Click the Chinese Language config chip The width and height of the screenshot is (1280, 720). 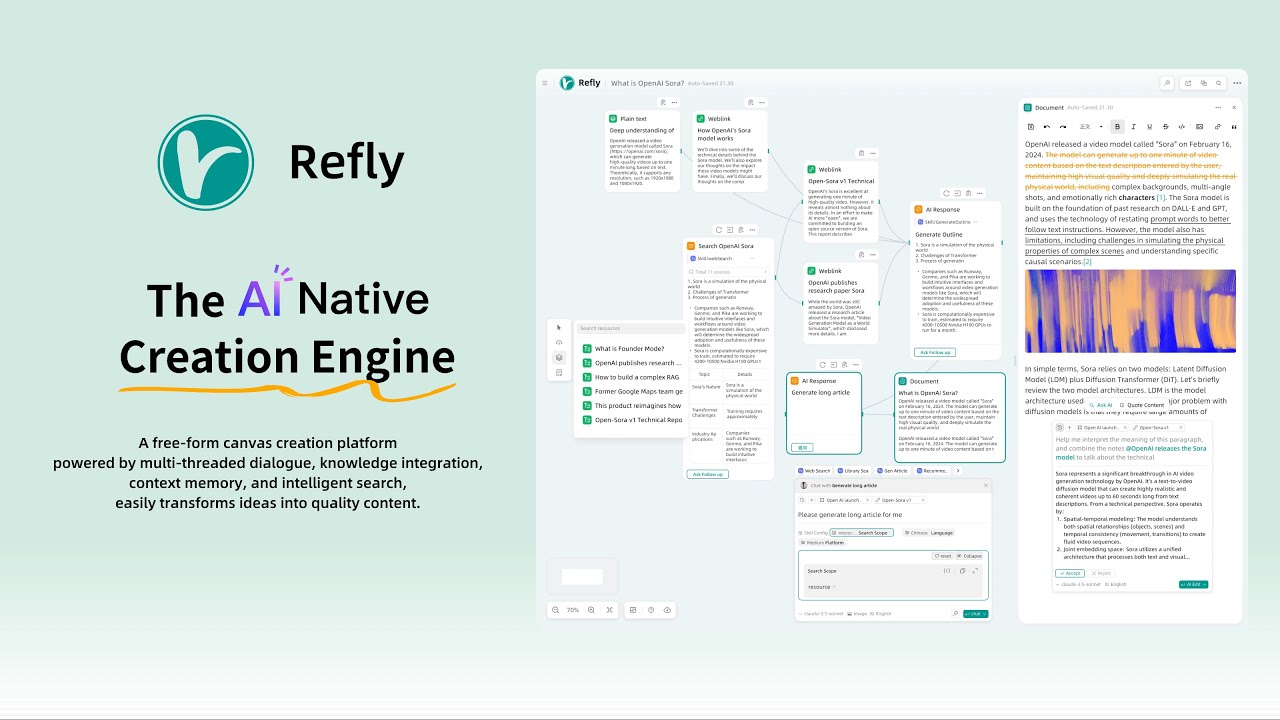(929, 533)
